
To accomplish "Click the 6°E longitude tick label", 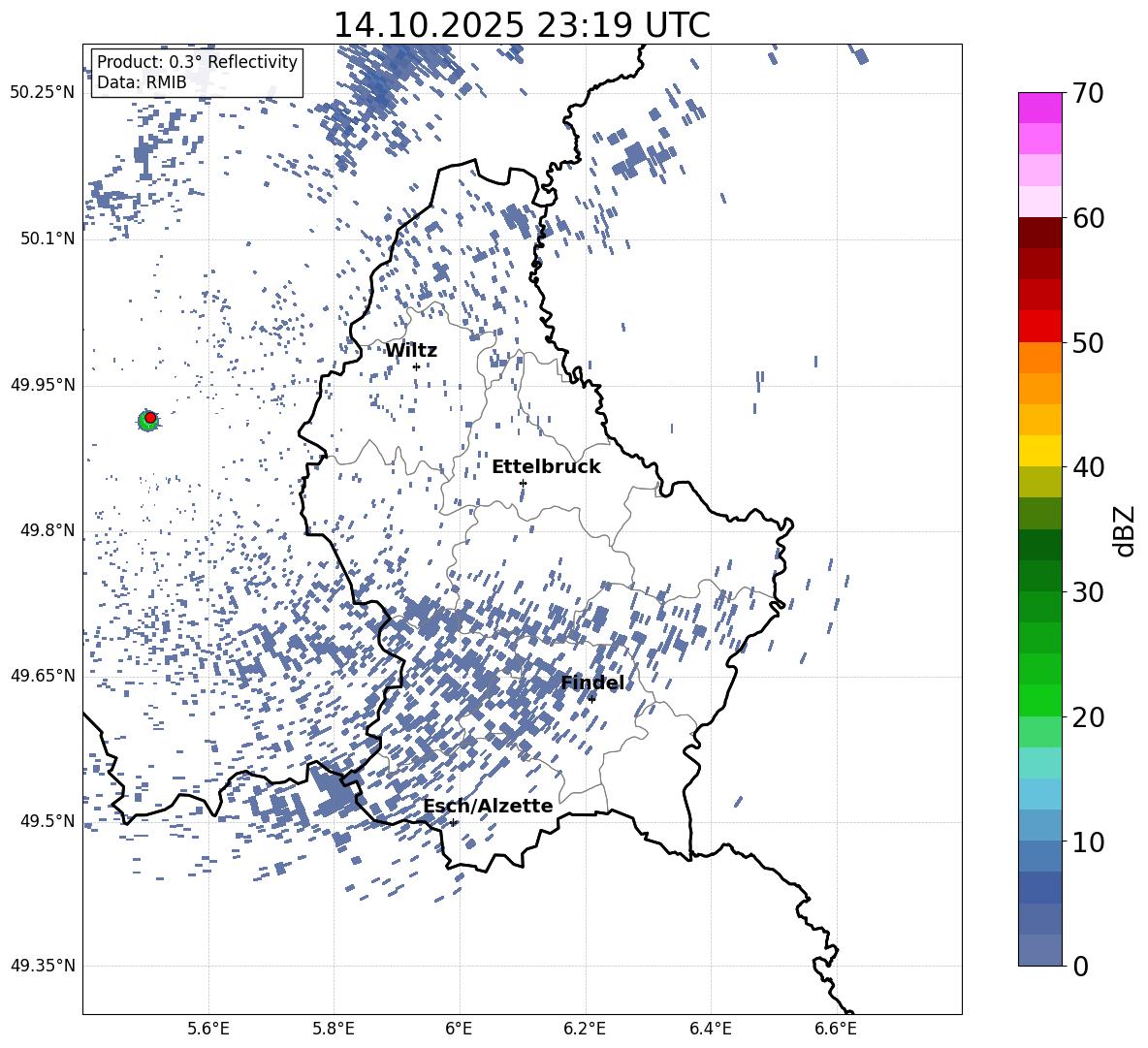I will click(459, 1028).
